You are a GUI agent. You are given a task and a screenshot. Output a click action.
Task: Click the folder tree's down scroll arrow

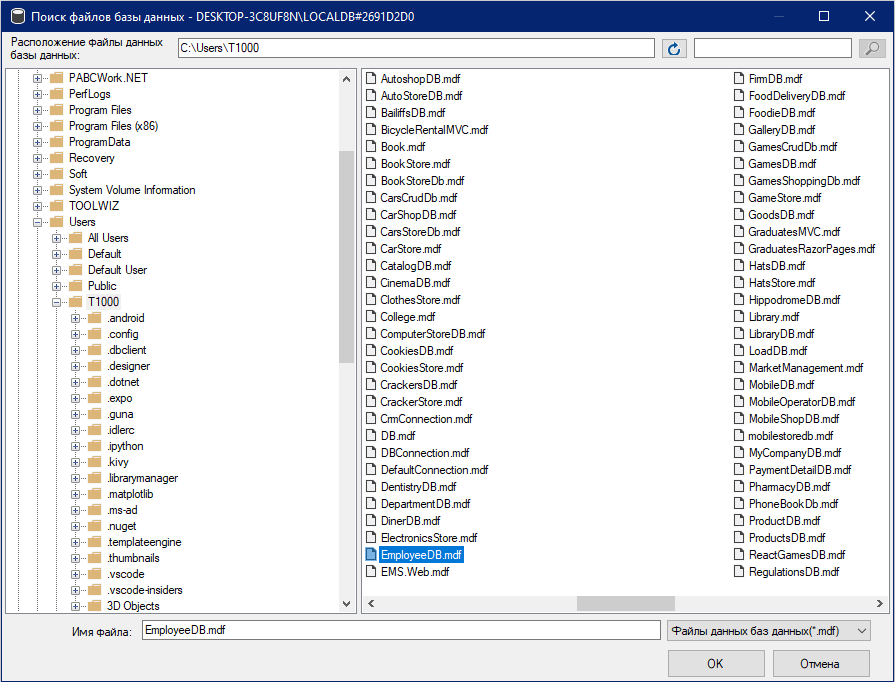pyautogui.click(x=347, y=603)
